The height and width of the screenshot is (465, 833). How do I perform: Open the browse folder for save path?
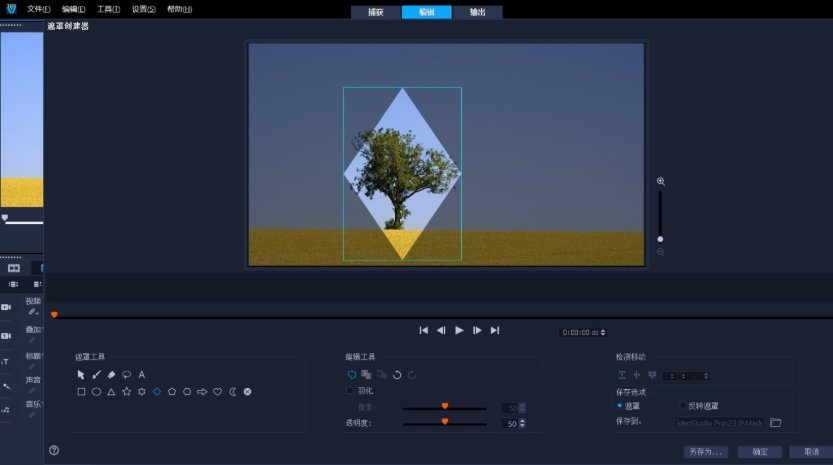tap(775, 422)
